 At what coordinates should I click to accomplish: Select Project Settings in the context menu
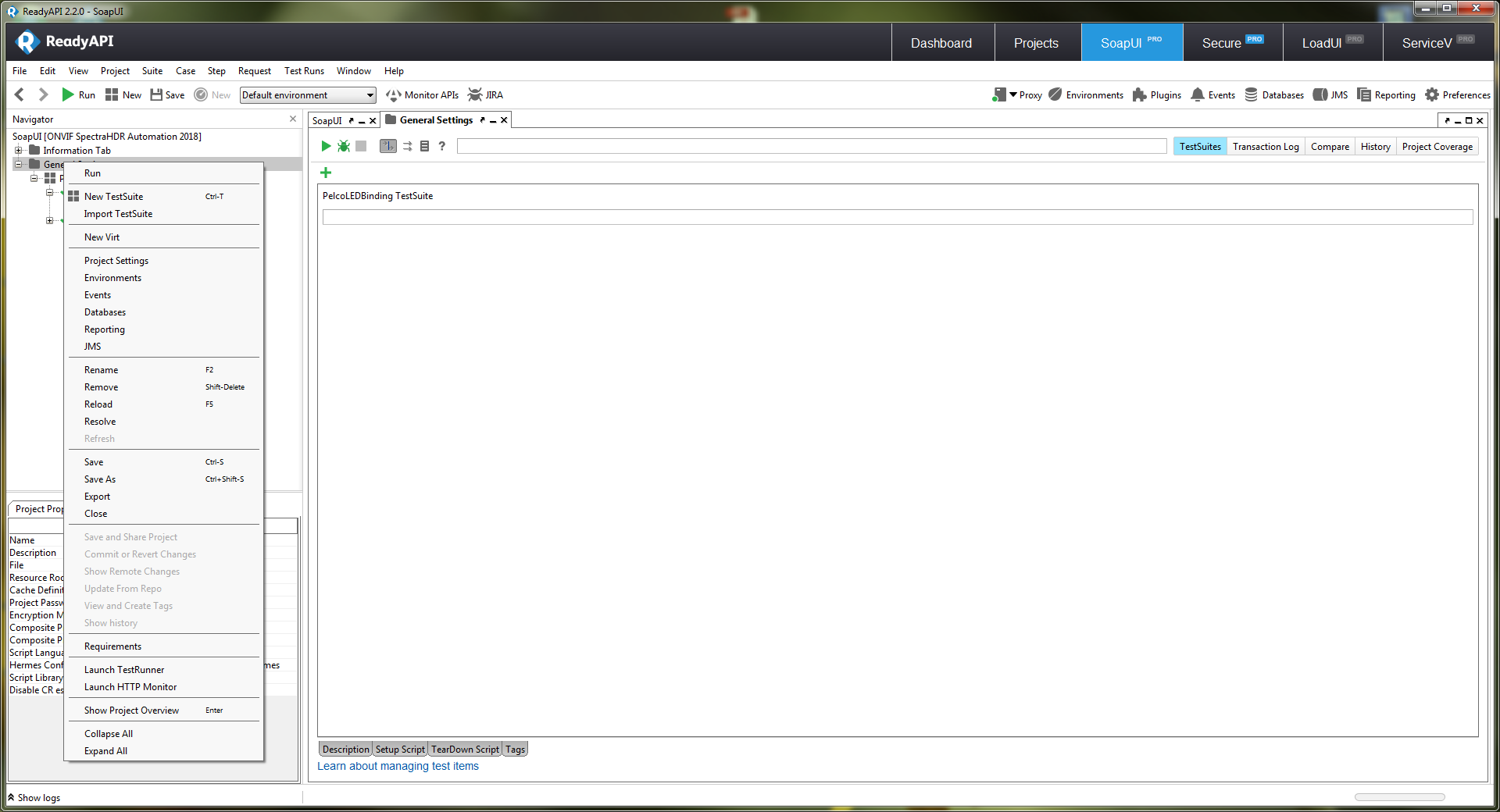163,261
